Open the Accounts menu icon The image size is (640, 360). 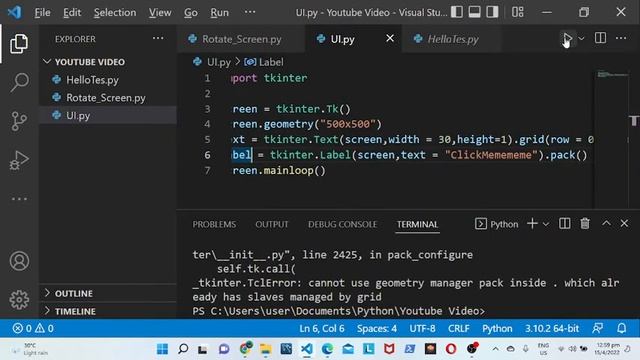click(x=19, y=261)
